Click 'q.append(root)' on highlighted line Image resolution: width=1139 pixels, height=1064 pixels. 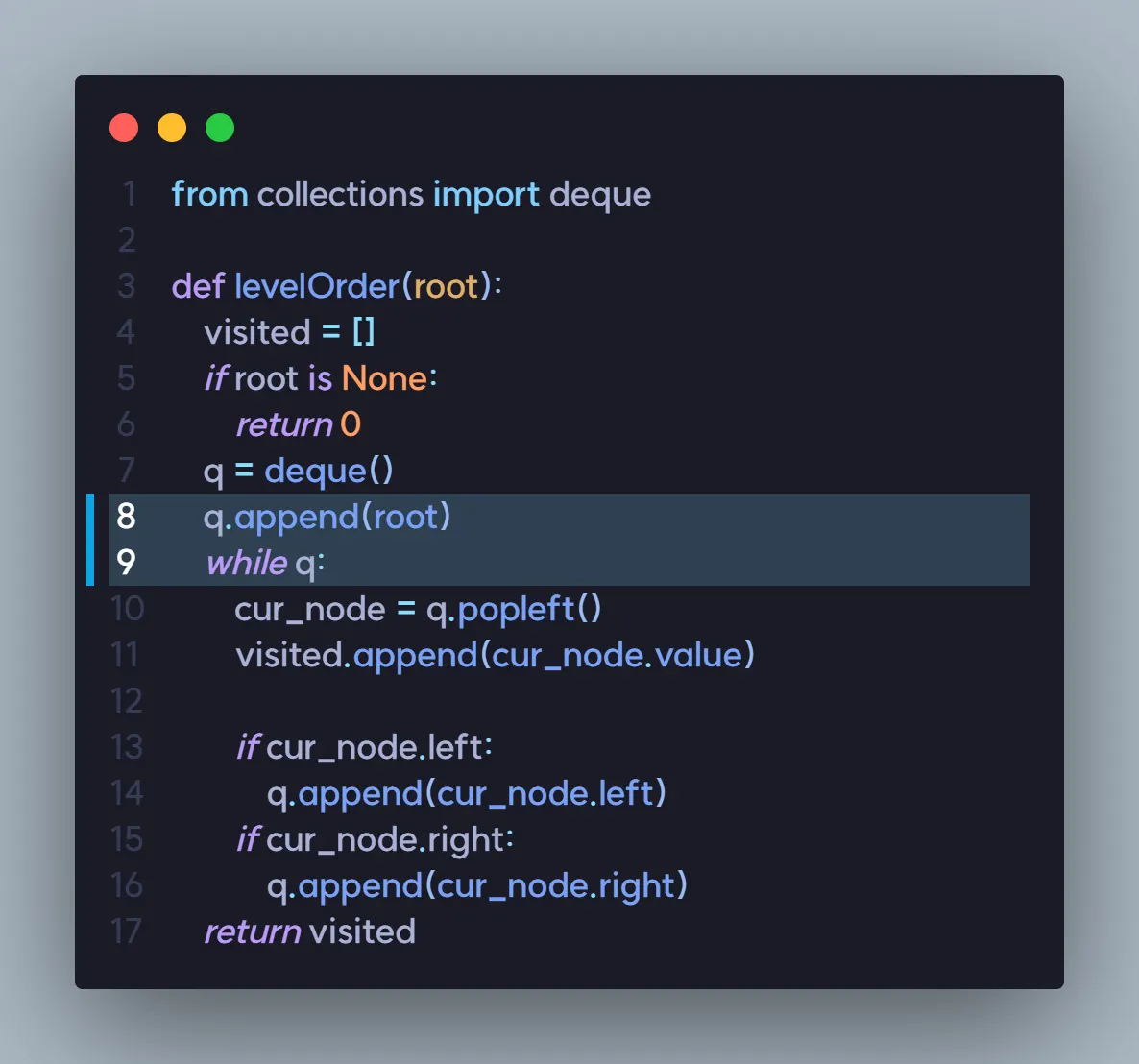tap(327, 517)
